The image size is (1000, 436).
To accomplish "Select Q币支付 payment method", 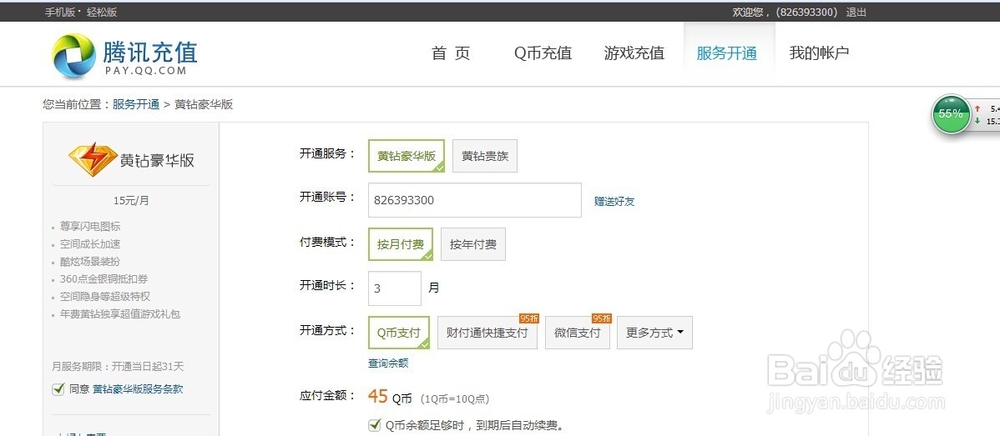I will click(x=399, y=333).
